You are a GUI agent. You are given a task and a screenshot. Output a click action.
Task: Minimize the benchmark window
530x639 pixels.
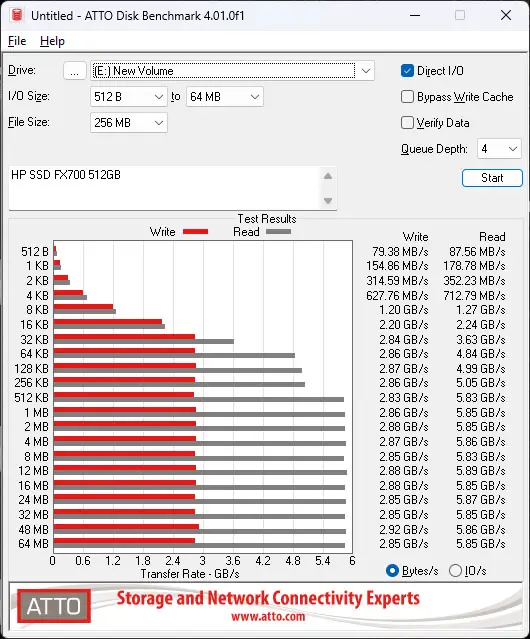(415, 15)
